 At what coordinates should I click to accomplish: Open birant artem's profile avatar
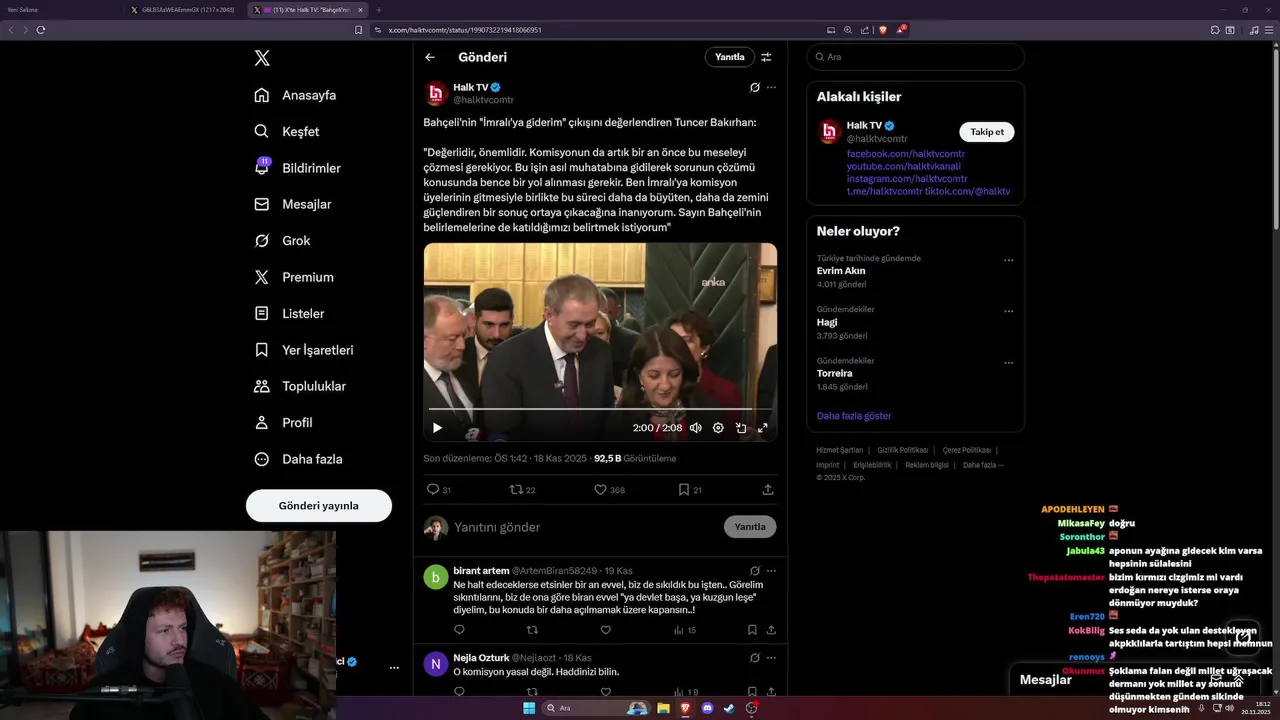coord(435,577)
